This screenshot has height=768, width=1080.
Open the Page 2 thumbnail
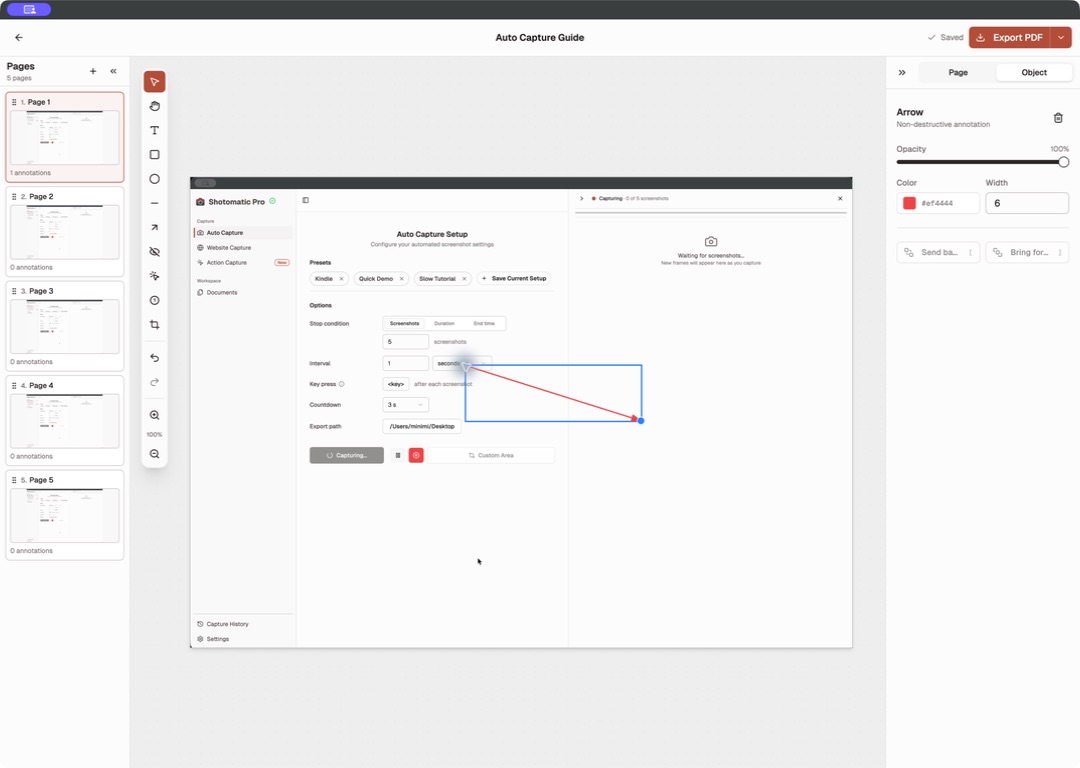click(65, 232)
